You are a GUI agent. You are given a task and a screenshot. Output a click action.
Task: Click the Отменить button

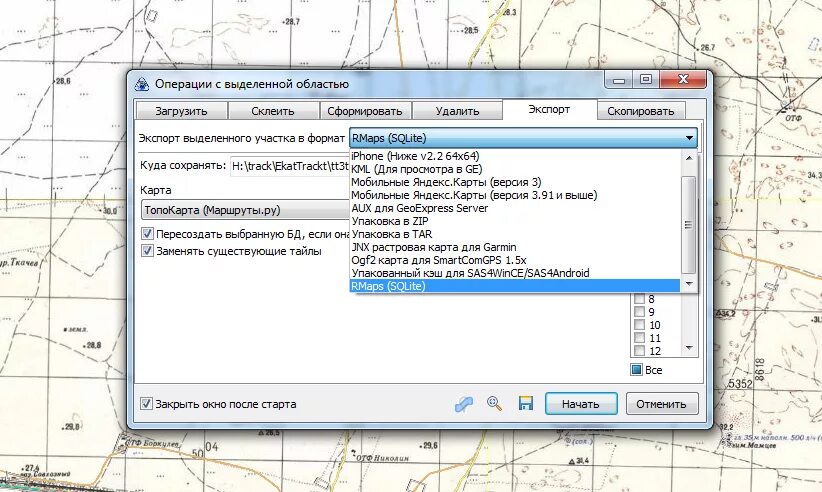point(661,404)
